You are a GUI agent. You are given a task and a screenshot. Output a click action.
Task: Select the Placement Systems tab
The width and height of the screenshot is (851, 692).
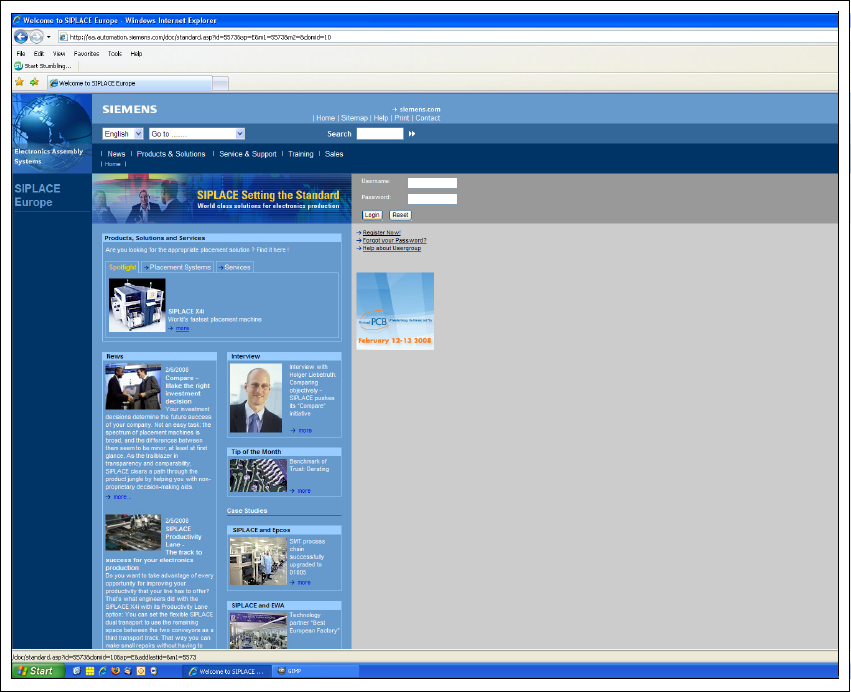[x=177, y=267]
